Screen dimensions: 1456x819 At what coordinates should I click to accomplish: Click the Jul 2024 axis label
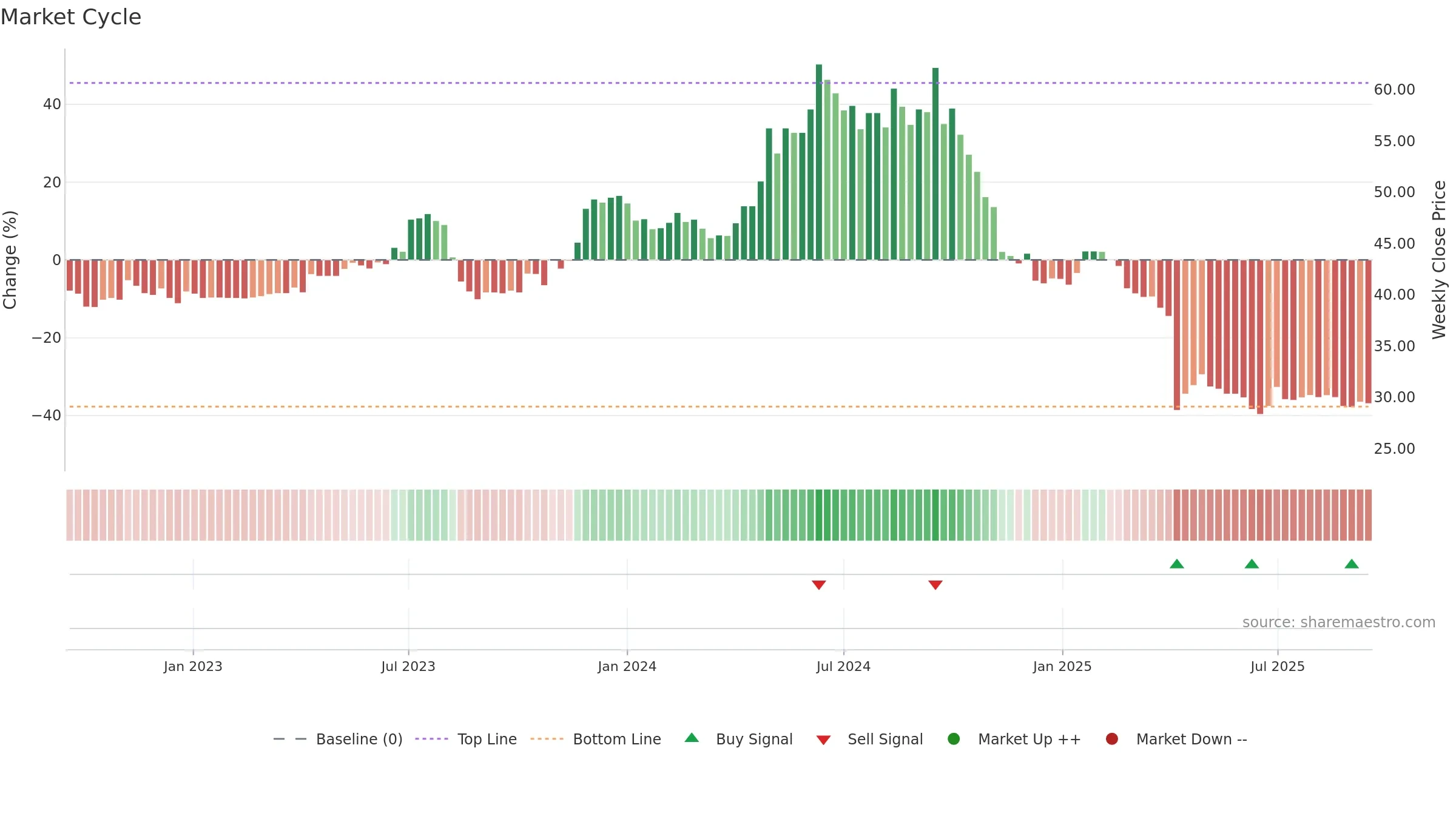(x=843, y=666)
